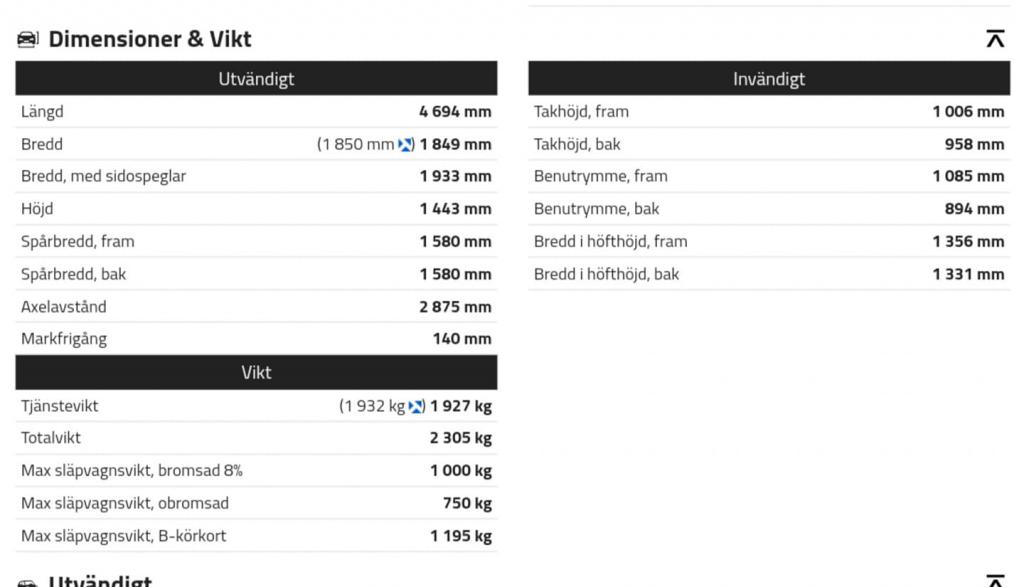This screenshot has width=1024, height=587.
Task: Click the Benutrymme, bak 894 mm row
Action: click(769, 209)
